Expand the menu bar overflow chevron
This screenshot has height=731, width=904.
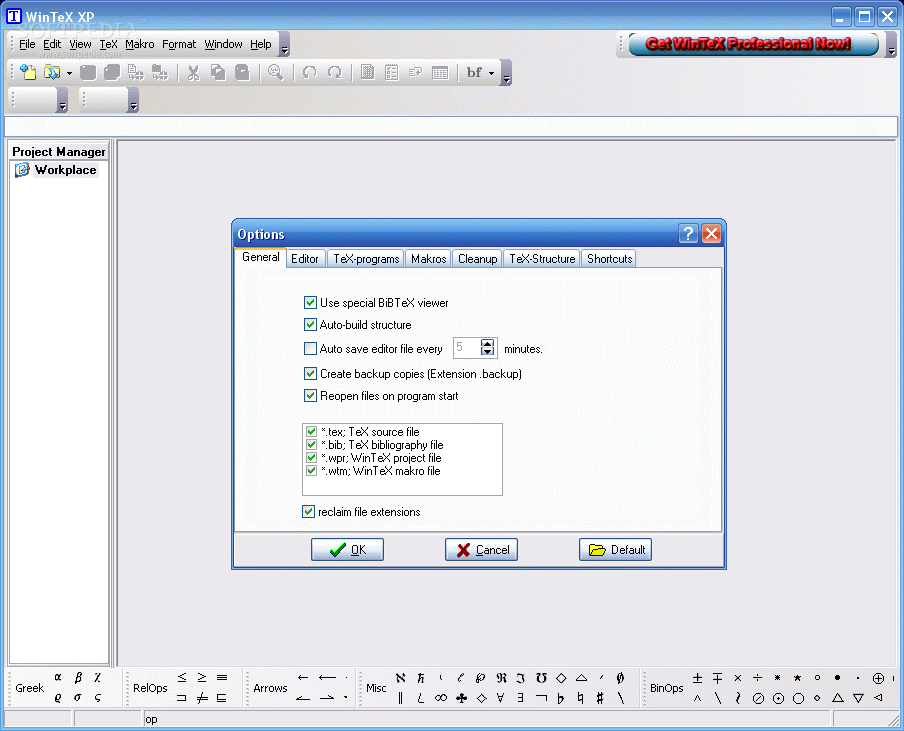[x=284, y=45]
